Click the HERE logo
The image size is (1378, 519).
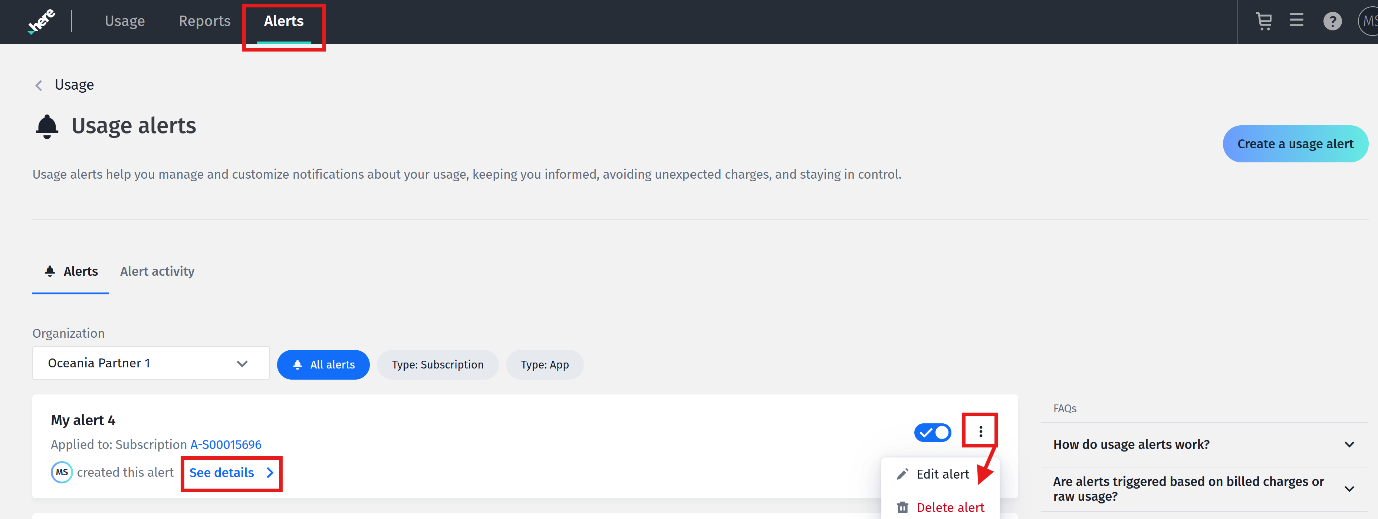click(x=40, y=21)
